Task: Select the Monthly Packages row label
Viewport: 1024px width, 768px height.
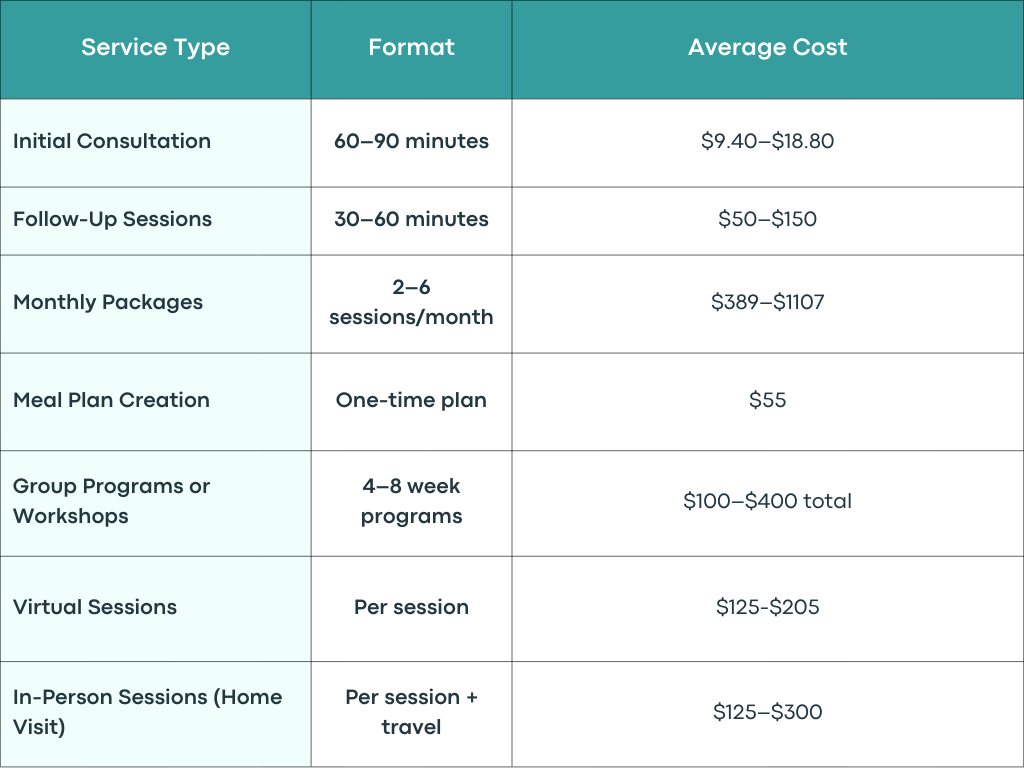Action: point(108,302)
